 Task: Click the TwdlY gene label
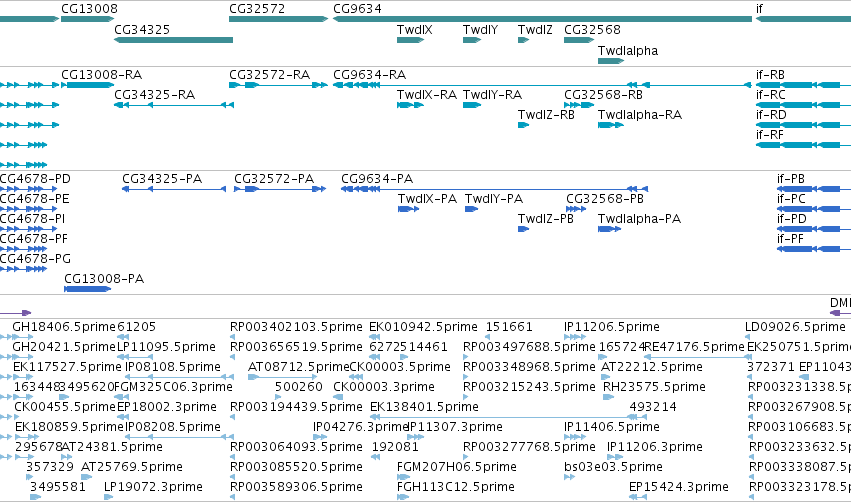tap(480, 29)
